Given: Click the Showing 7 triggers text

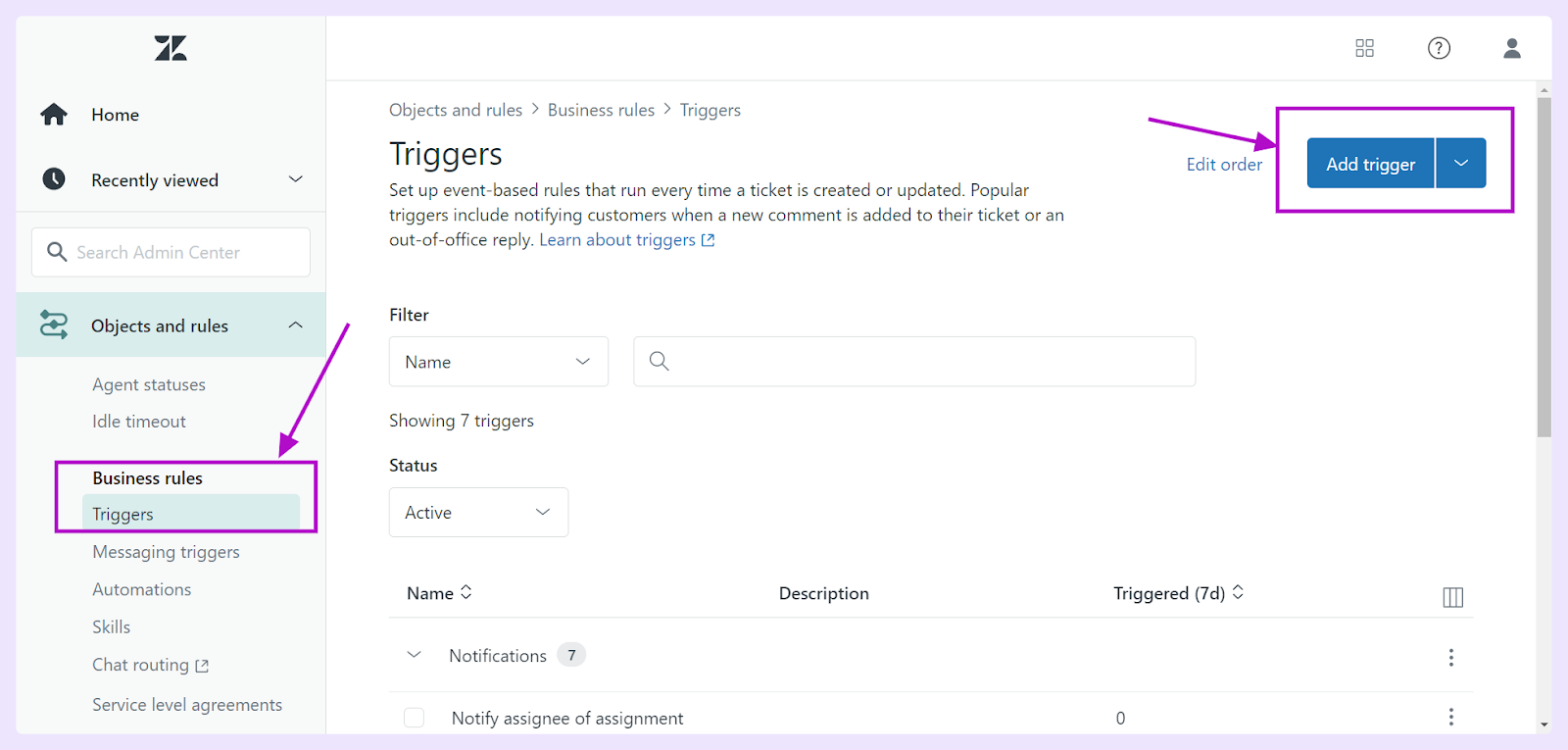Looking at the screenshot, I should pos(462,421).
